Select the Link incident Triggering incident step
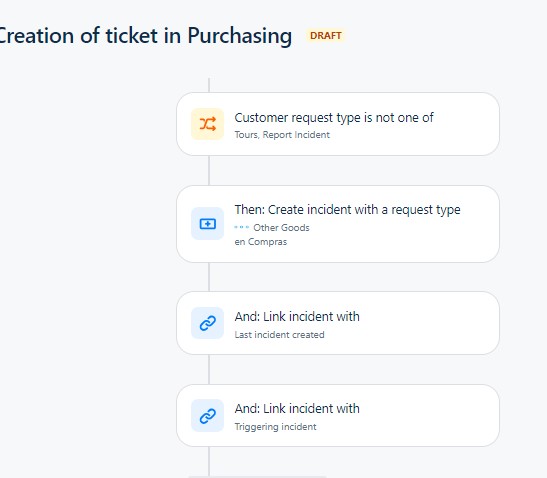The width and height of the screenshot is (547, 478). (x=338, y=416)
